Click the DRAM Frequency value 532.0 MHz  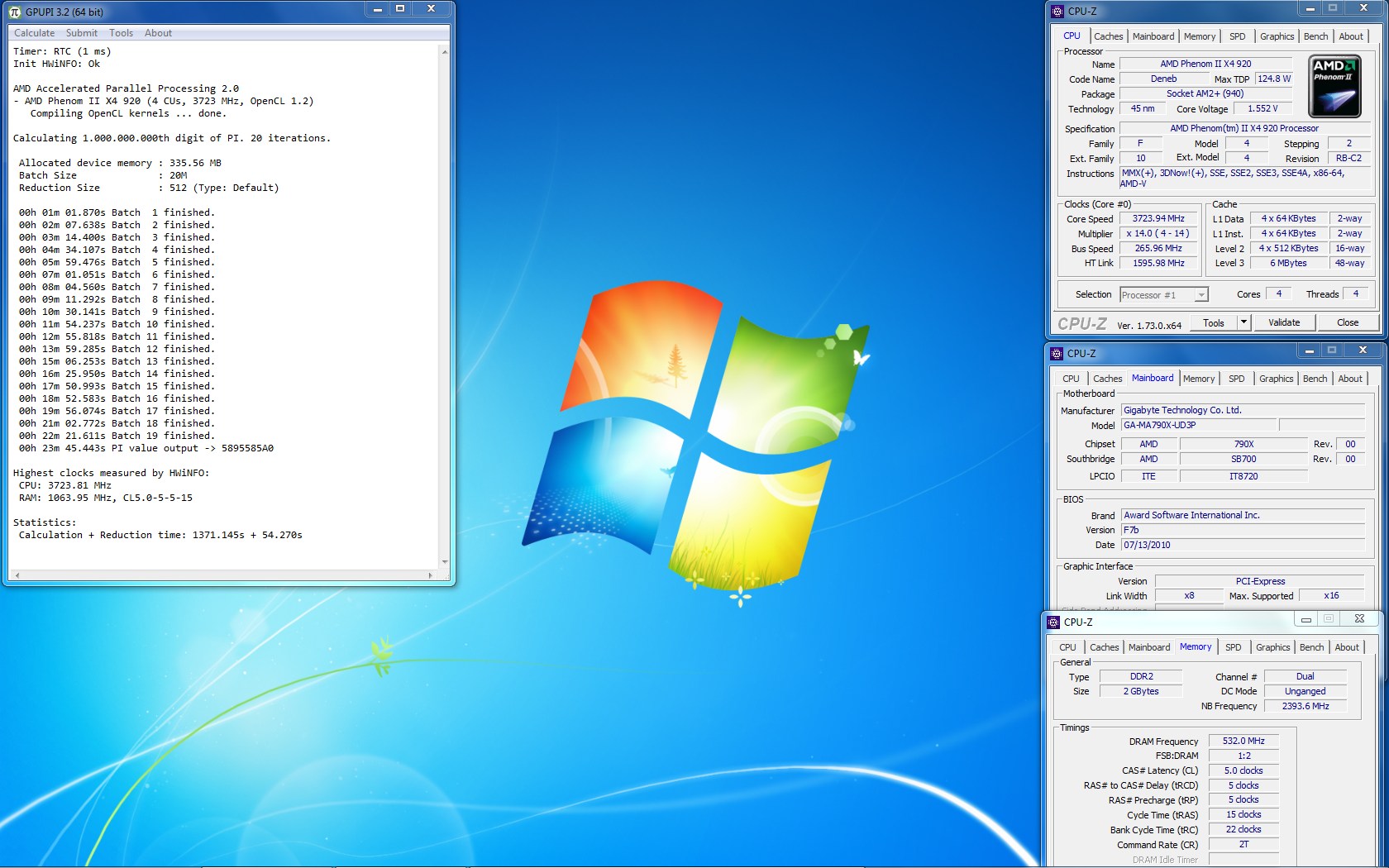(1243, 742)
